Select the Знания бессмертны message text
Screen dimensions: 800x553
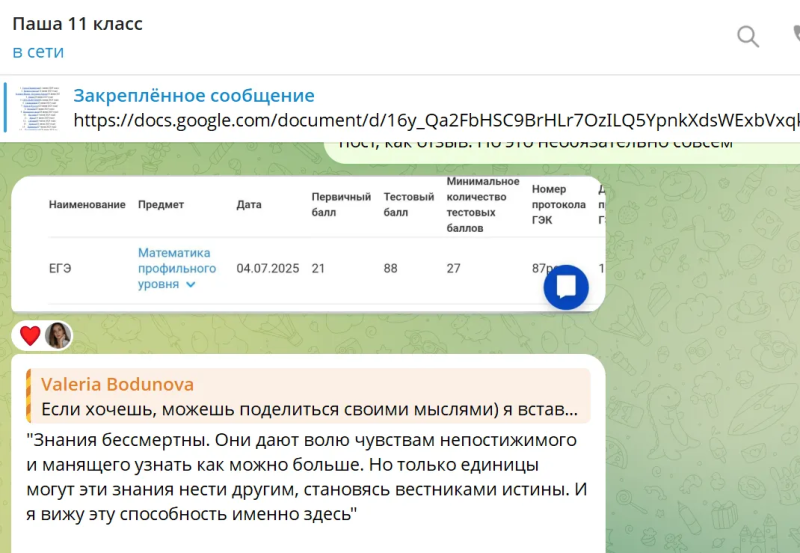306,476
